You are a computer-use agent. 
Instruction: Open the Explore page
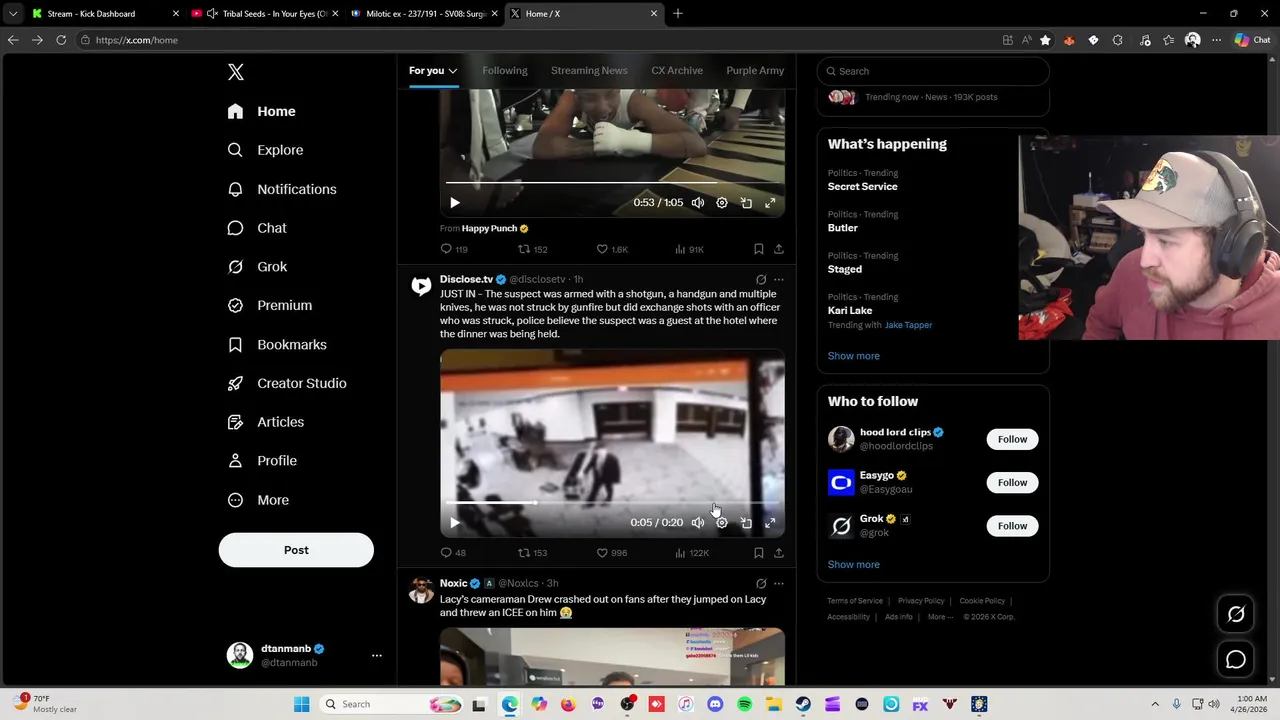(265, 150)
